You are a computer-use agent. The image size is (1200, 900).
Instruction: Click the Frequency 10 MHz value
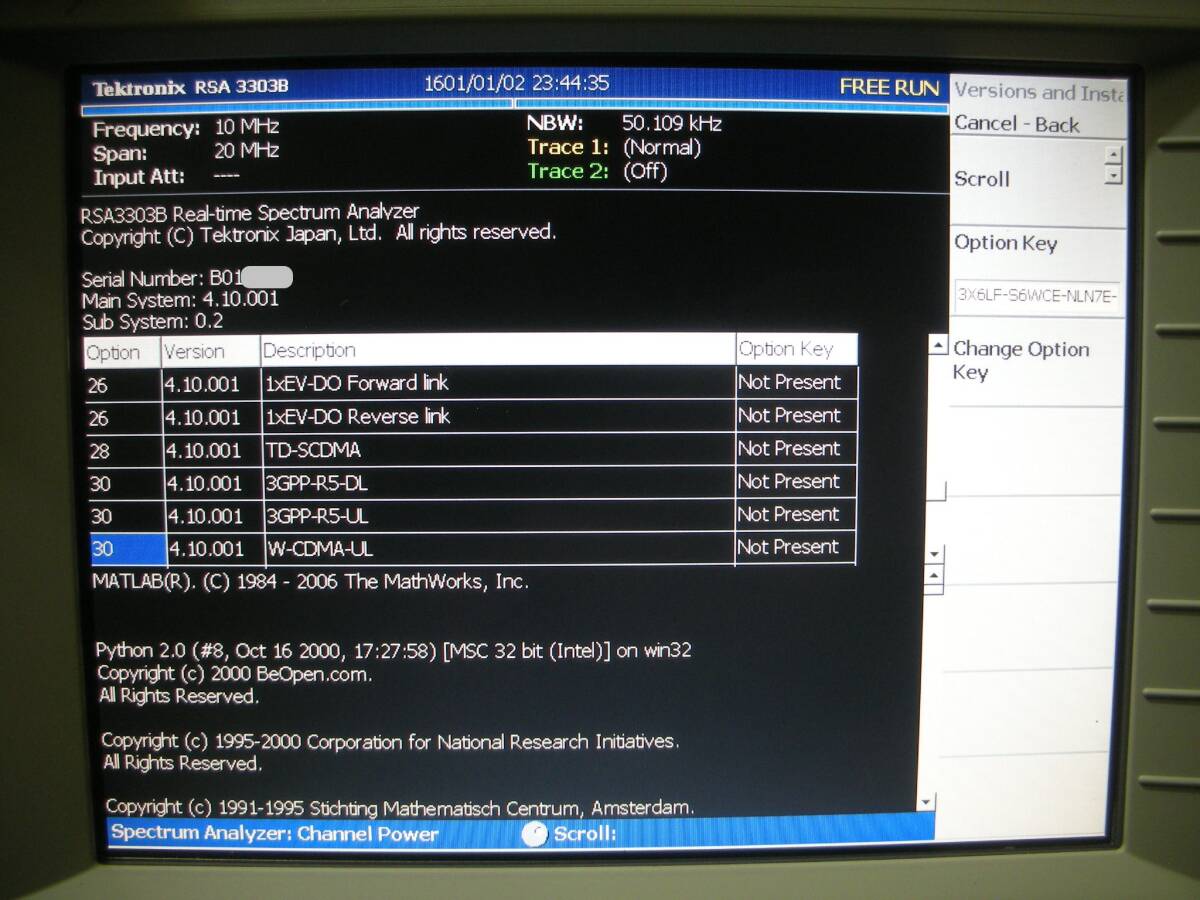[x=246, y=127]
